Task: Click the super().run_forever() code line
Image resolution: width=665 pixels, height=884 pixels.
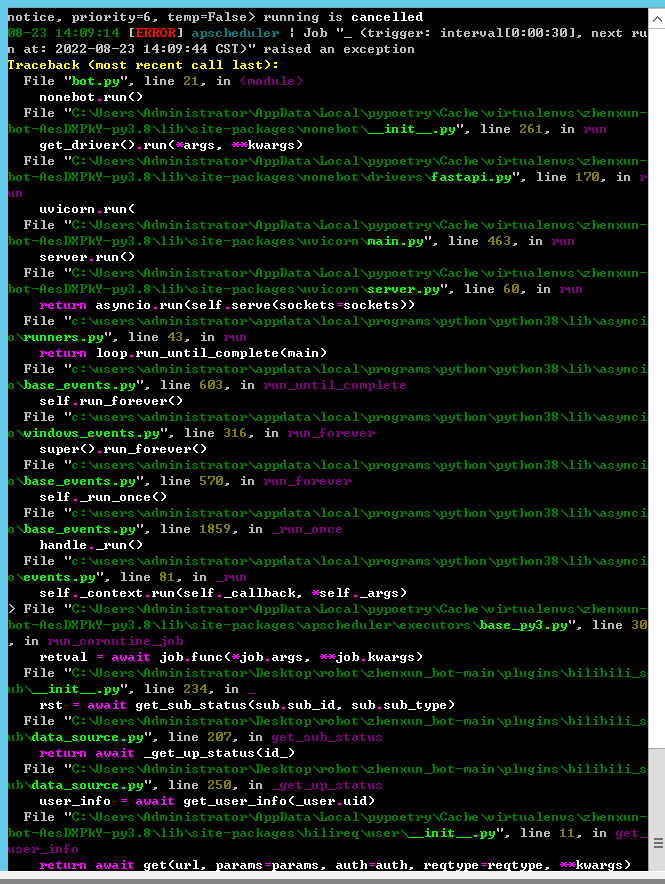Action: 123,449
